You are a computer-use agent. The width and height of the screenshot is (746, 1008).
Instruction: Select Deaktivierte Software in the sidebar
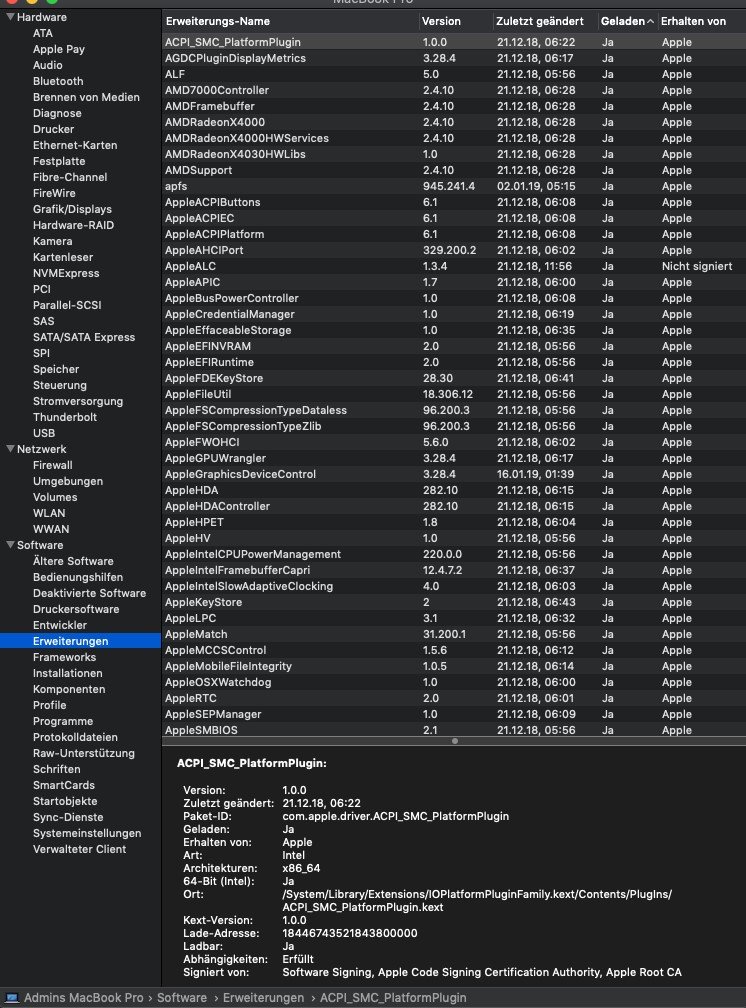89,593
